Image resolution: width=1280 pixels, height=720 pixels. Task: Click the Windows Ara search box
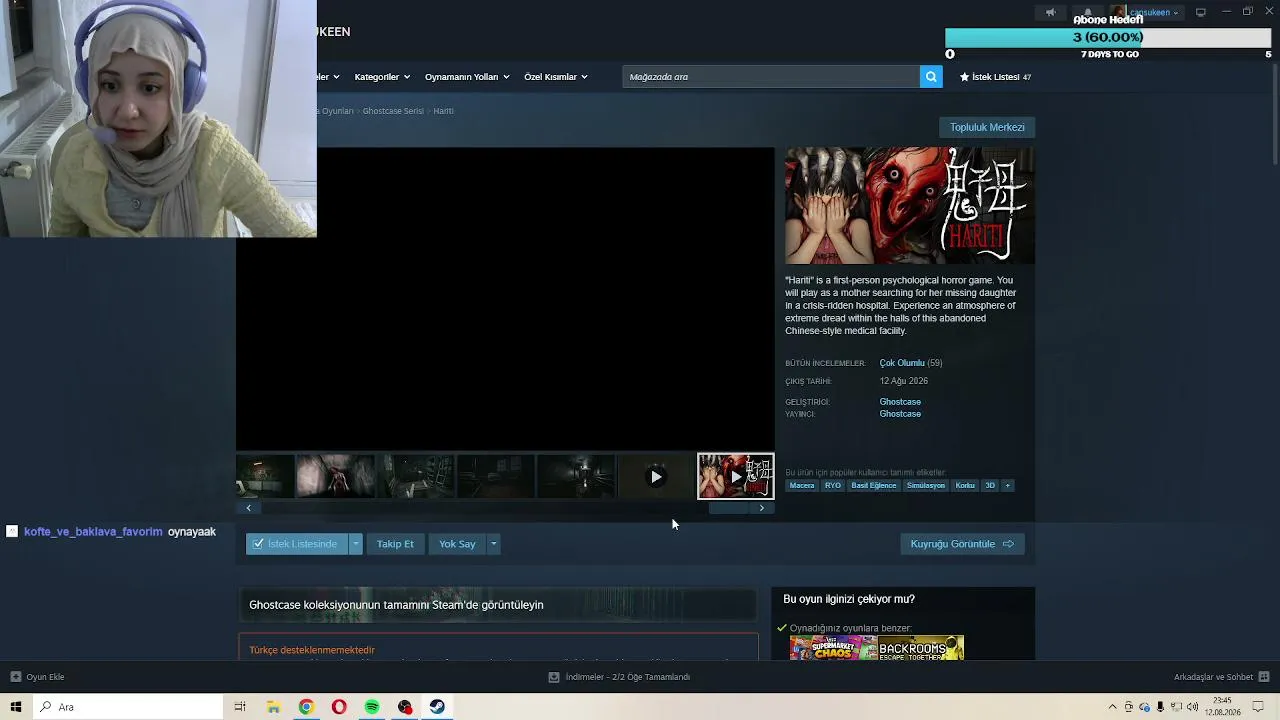[128, 707]
